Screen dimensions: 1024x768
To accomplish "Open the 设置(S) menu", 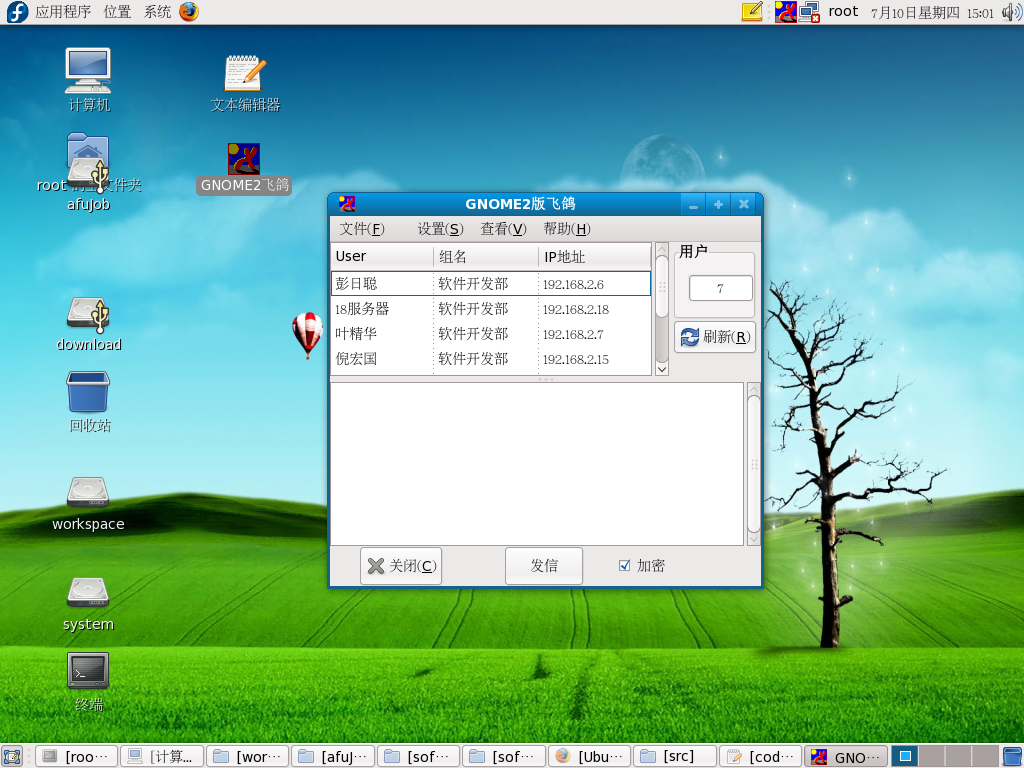I will (x=440, y=229).
